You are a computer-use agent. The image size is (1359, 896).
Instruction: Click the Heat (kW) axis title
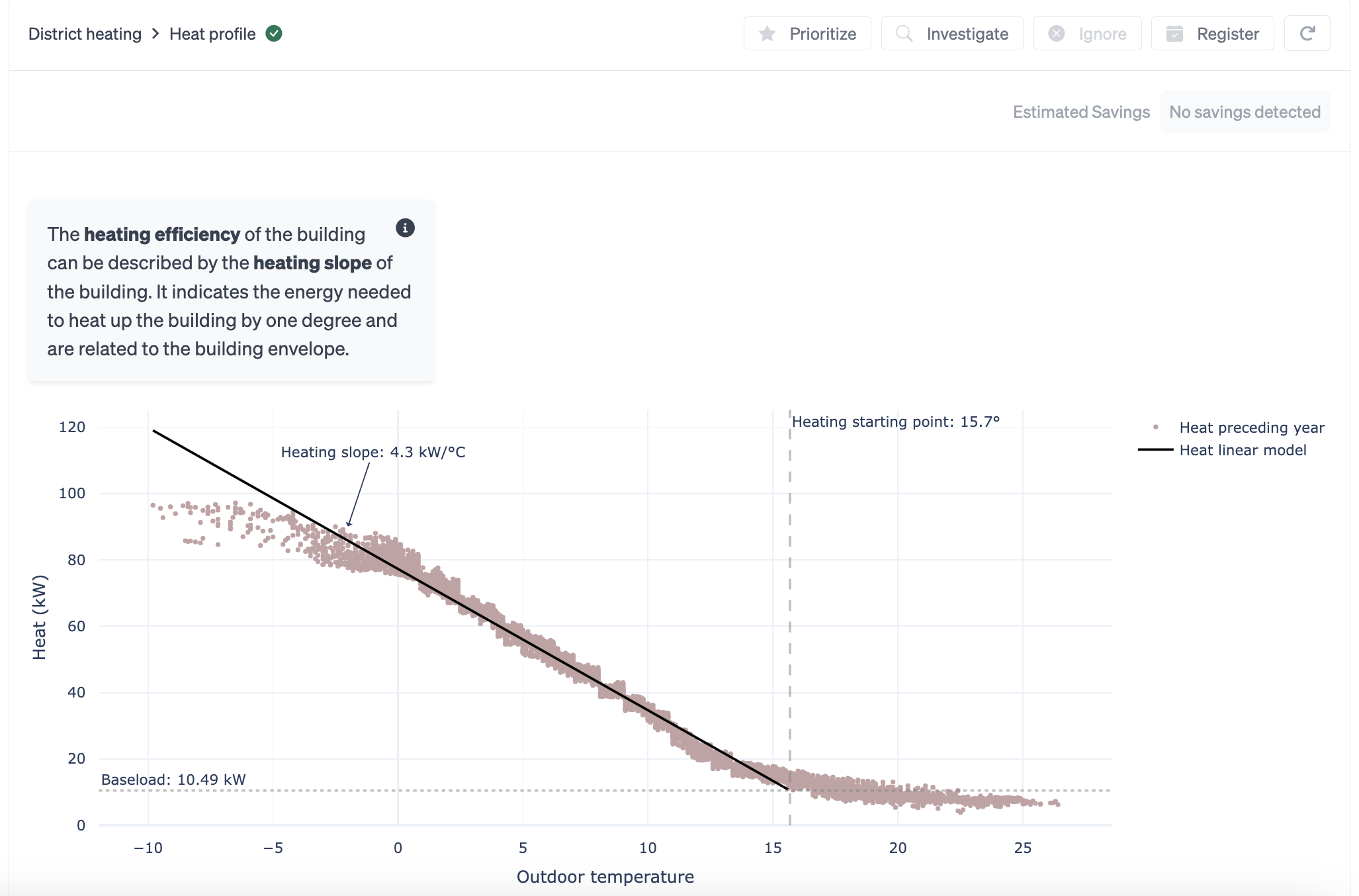pyautogui.click(x=40, y=617)
